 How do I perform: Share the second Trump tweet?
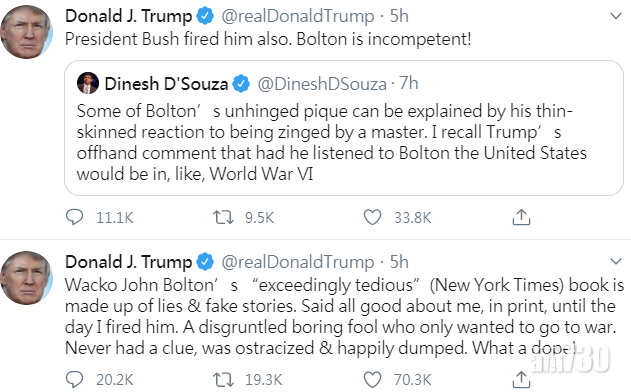click(521, 379)
